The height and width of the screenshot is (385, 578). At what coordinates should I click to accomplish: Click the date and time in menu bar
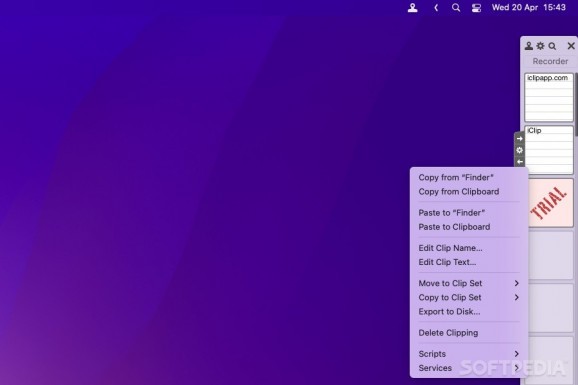click(x=529, y=7)
